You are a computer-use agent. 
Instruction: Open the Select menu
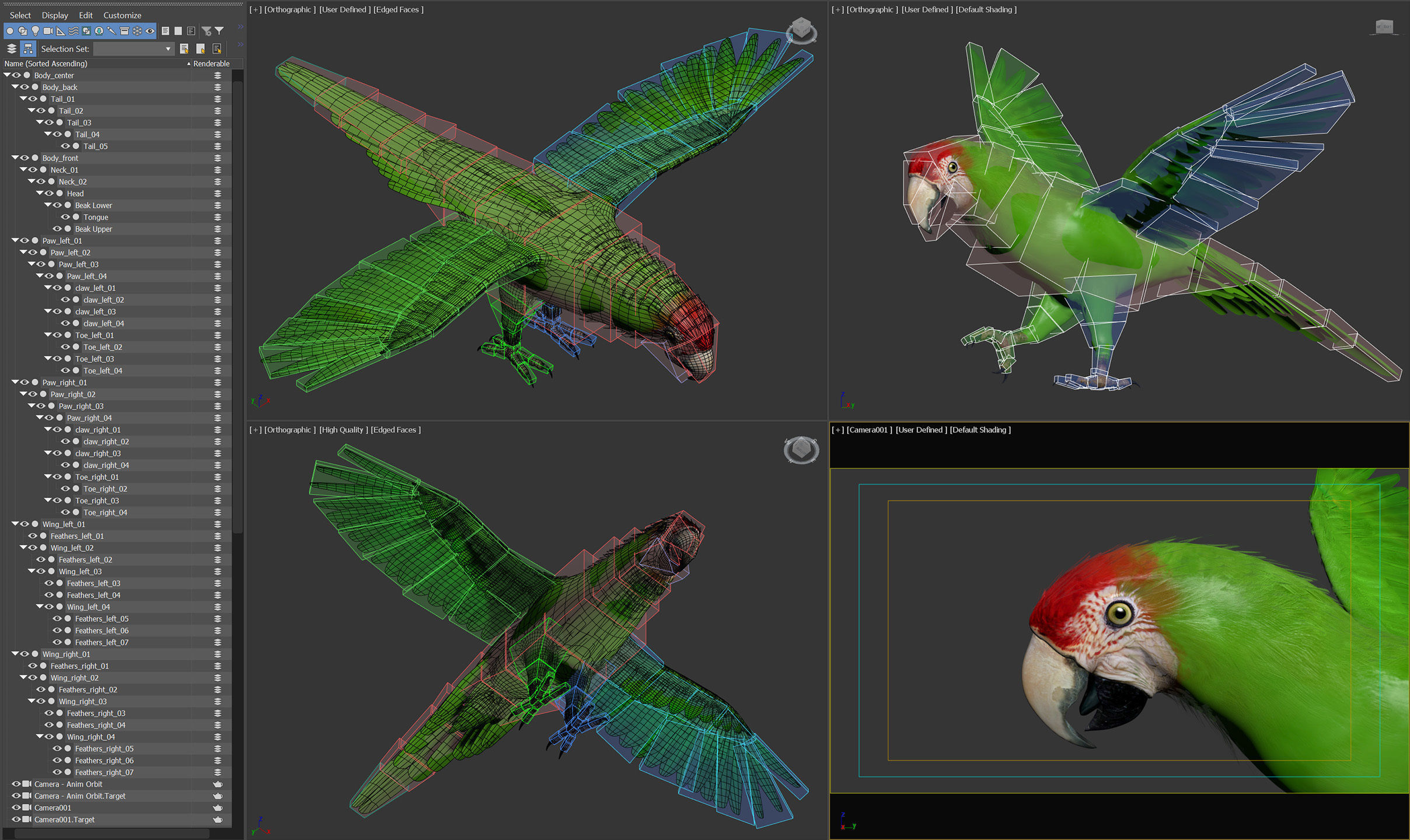(20, 15)
